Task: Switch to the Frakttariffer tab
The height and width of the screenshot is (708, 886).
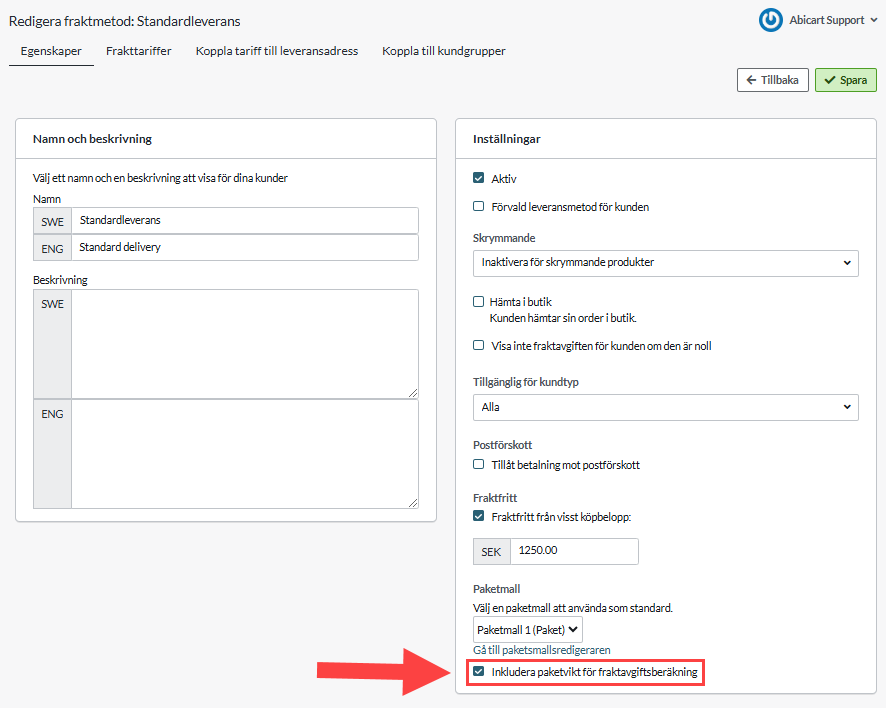Action: 139,51
